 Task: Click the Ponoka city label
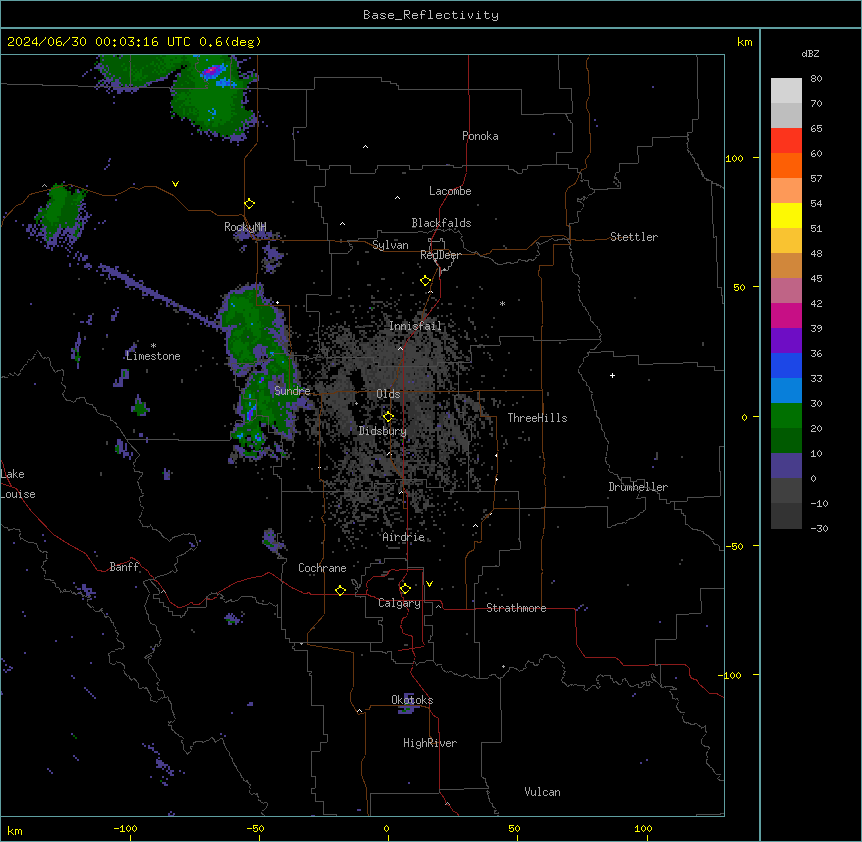(480, 136)
